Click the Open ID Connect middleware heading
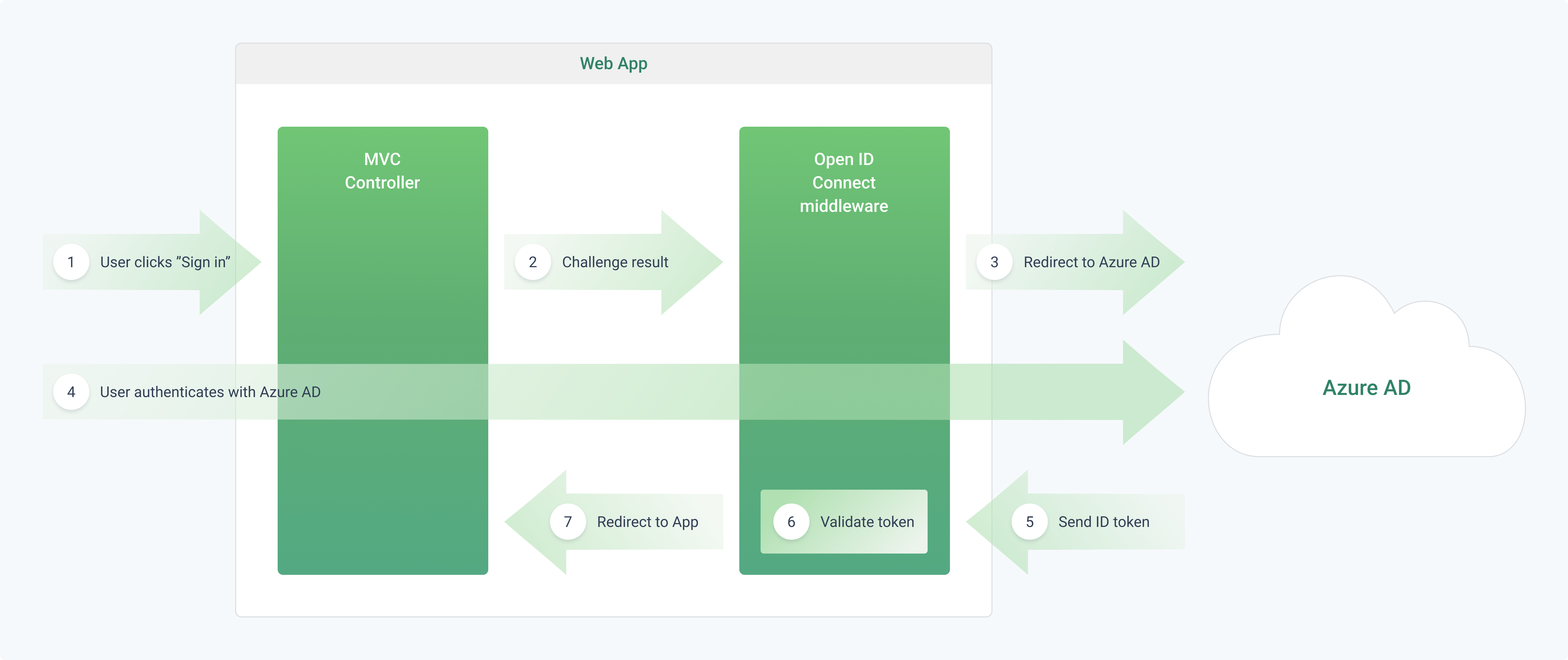The height and width of the screenshot is (660, 1568). click(x=844, y=182)
